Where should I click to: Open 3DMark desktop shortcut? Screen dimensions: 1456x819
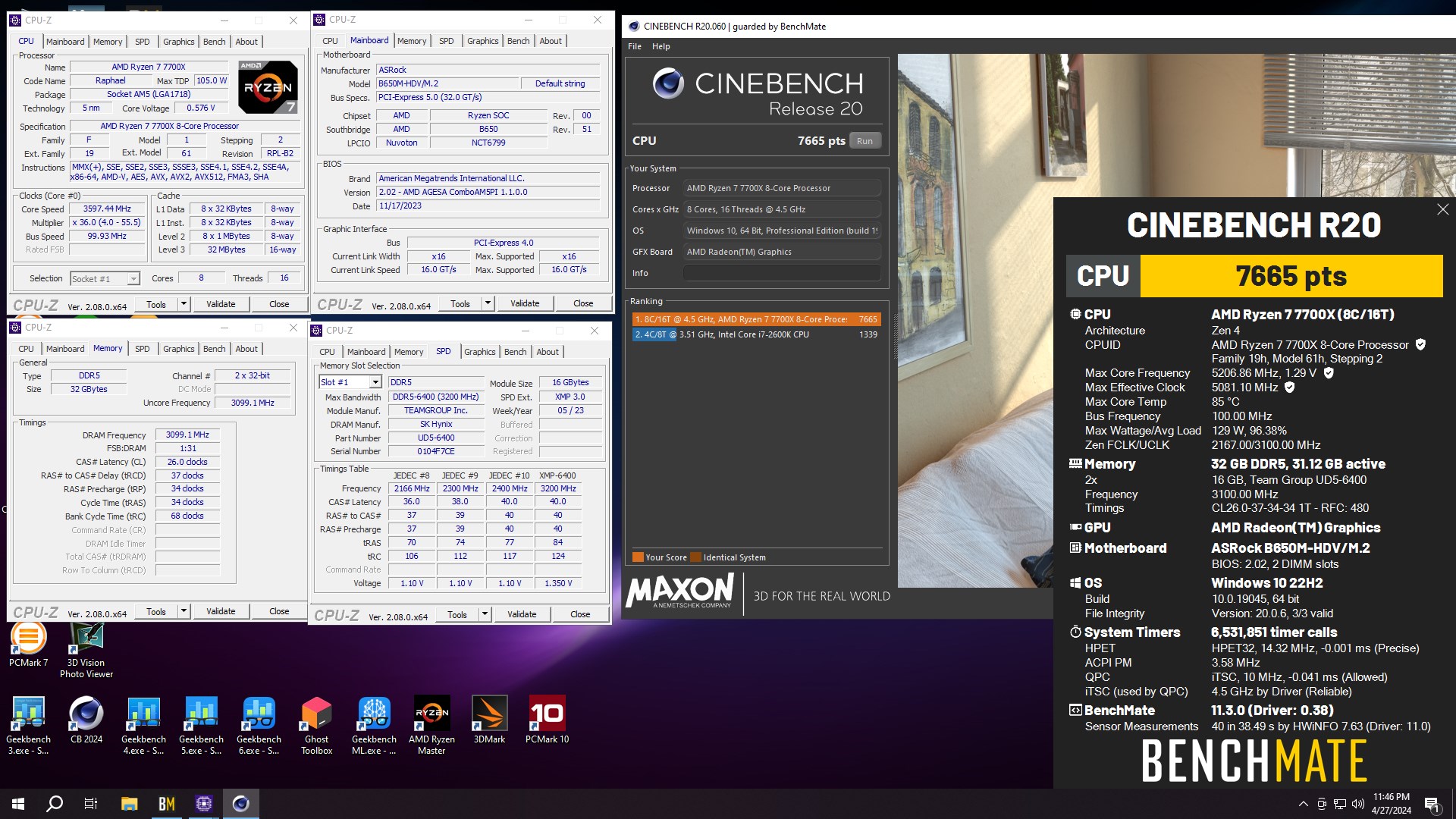pyautogui.click(x=489, y=720)
